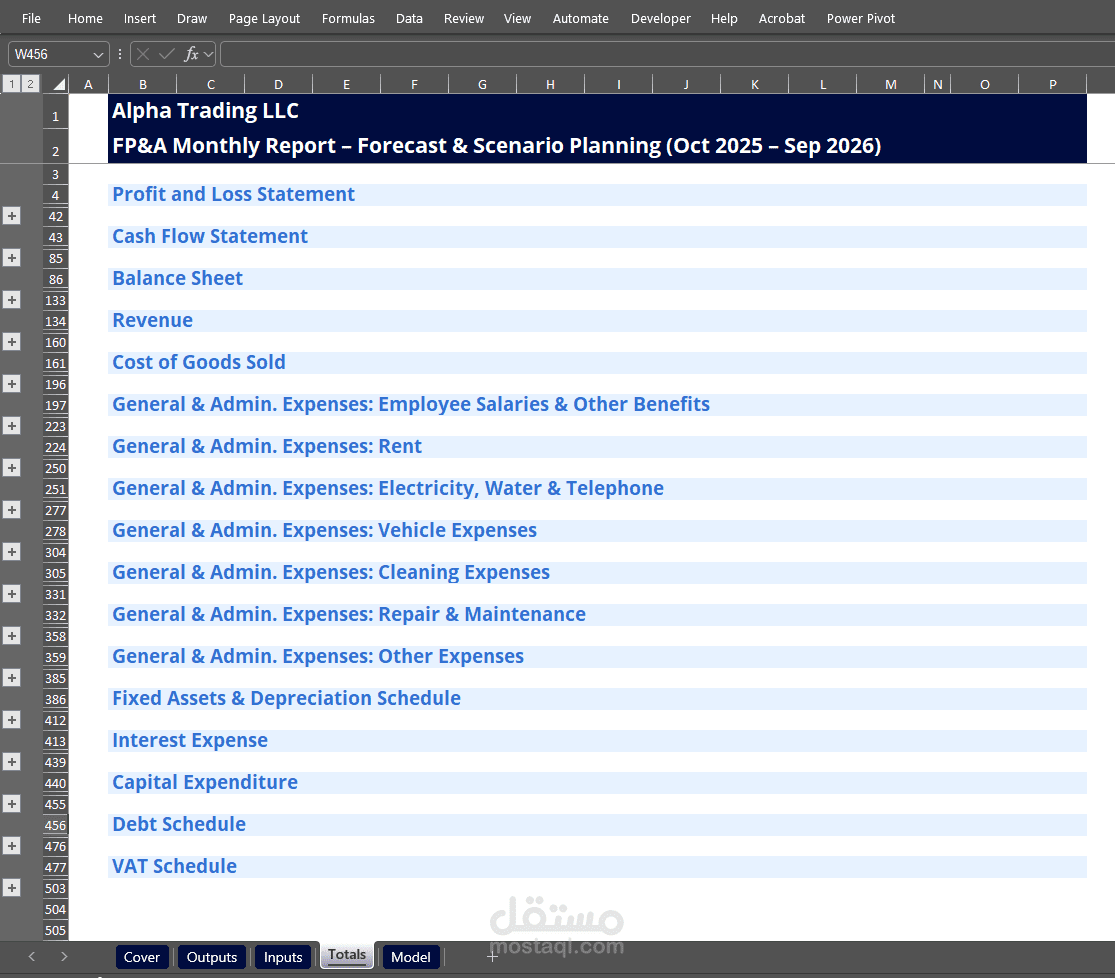
Task: Open the Acrobat ribbon tab
Action: pyautogui.click(x=781, y=18)
